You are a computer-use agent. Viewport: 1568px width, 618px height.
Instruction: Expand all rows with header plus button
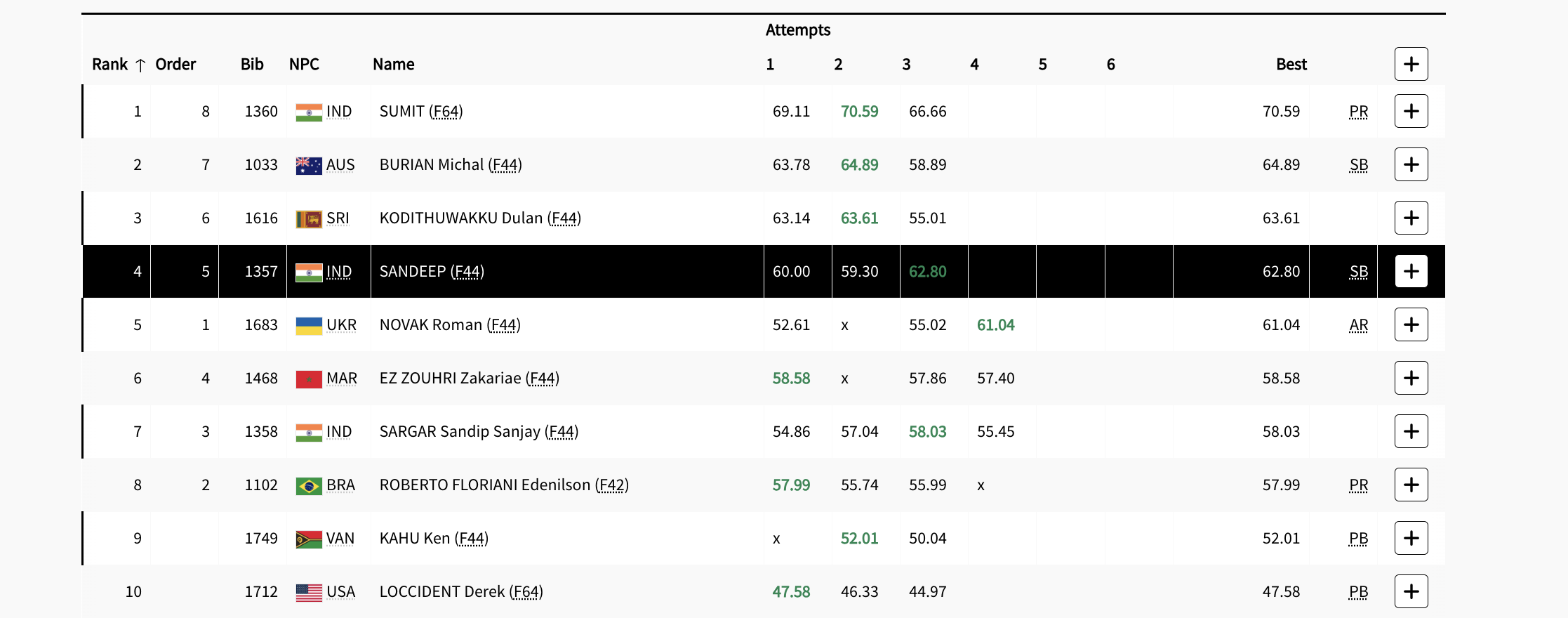(x=1411, y=64)
